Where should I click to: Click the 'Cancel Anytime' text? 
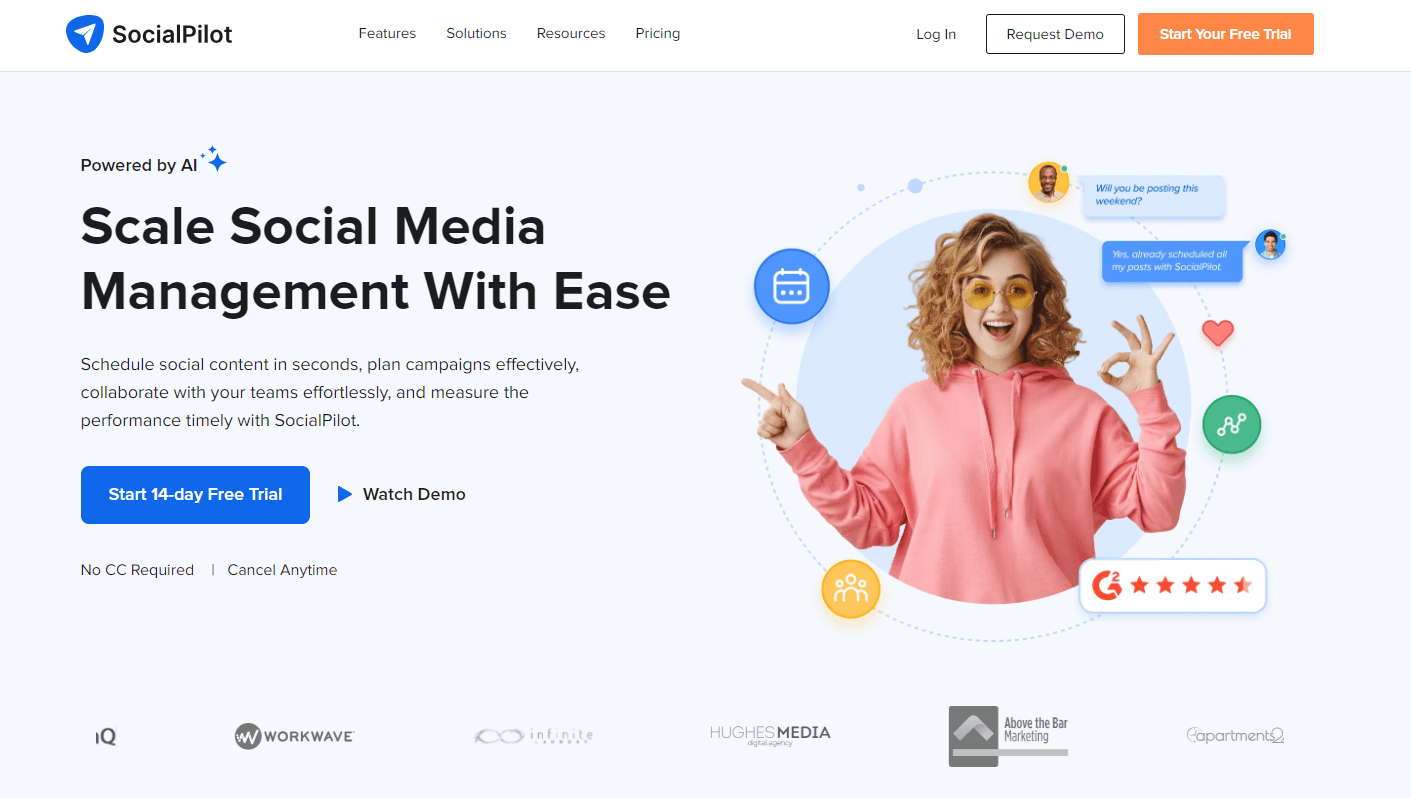tap(282, 570)
